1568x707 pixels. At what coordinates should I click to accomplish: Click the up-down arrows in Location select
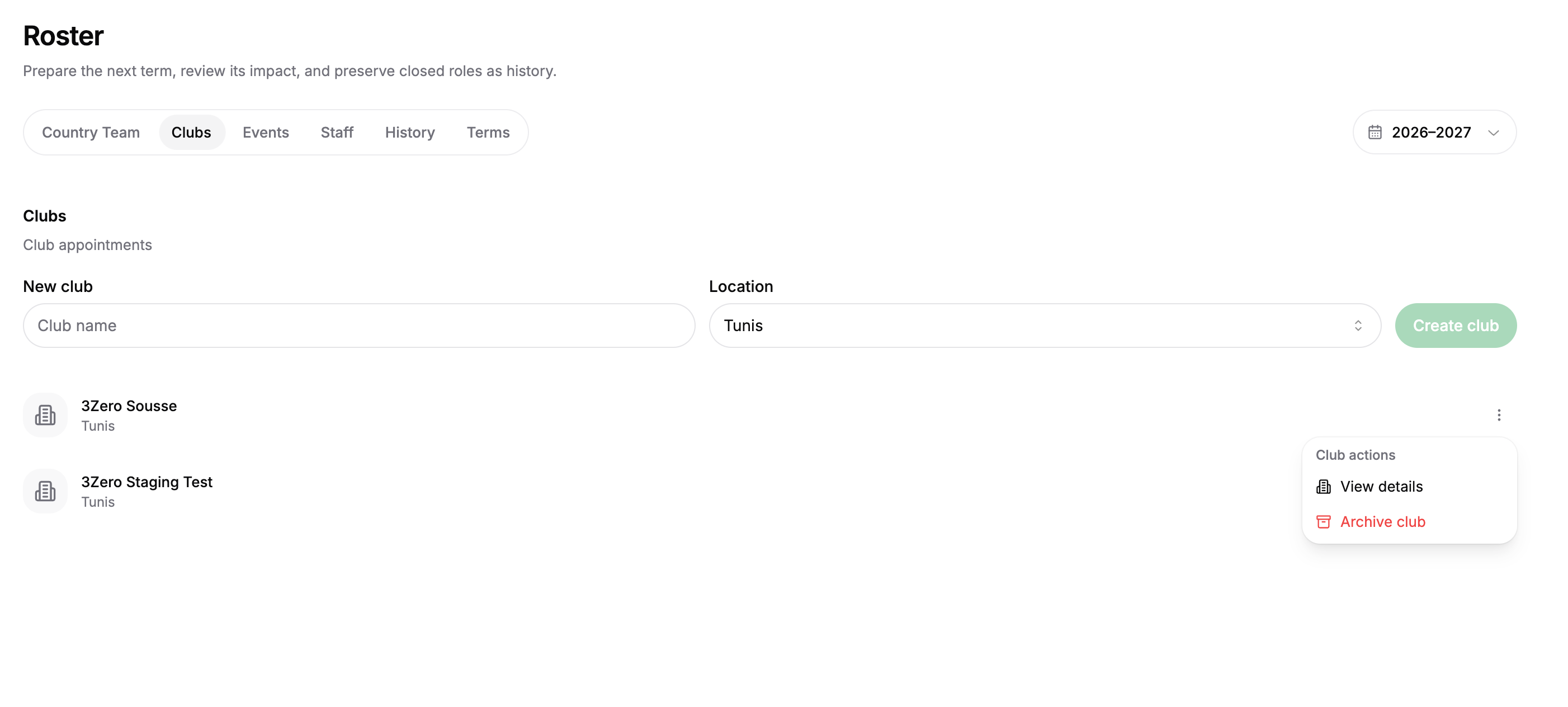point(1357,326)
